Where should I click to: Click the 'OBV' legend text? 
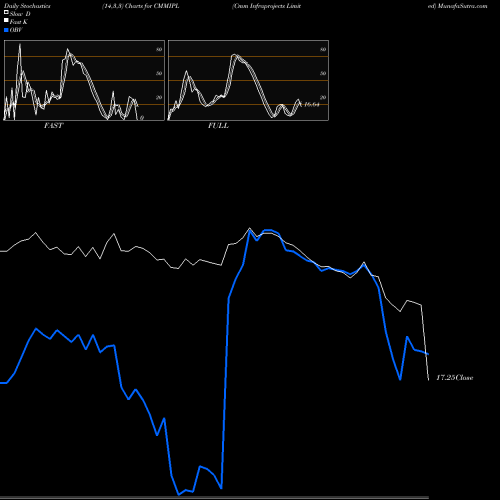[x=16, y=30]
